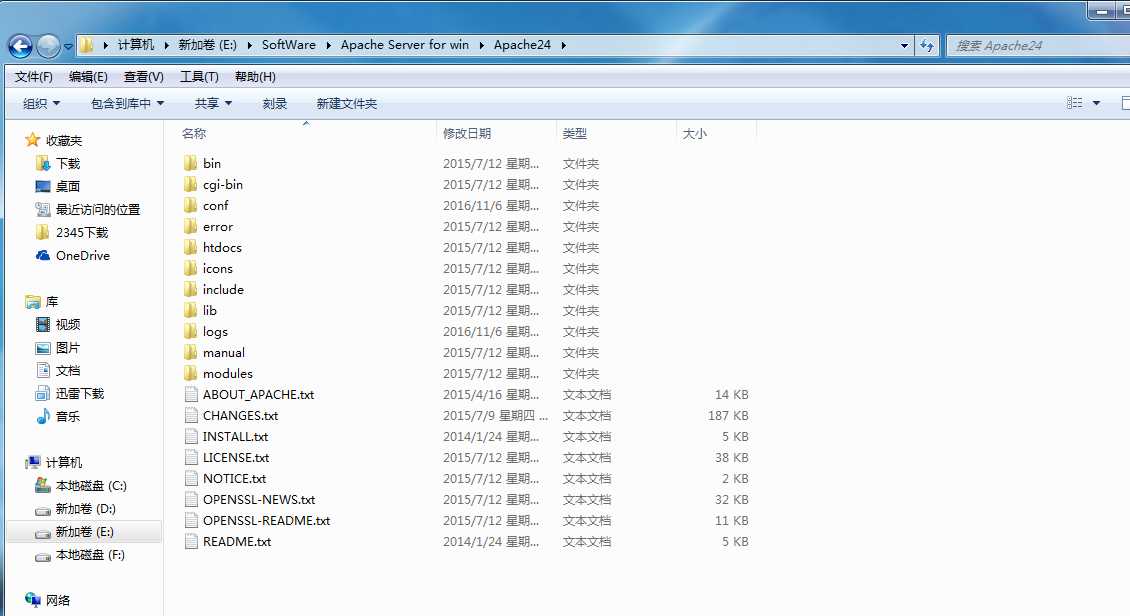This screenshot has height=616, width=1130.
Task: Open OneDrive in the navigation pane
Action: [83, 256]
